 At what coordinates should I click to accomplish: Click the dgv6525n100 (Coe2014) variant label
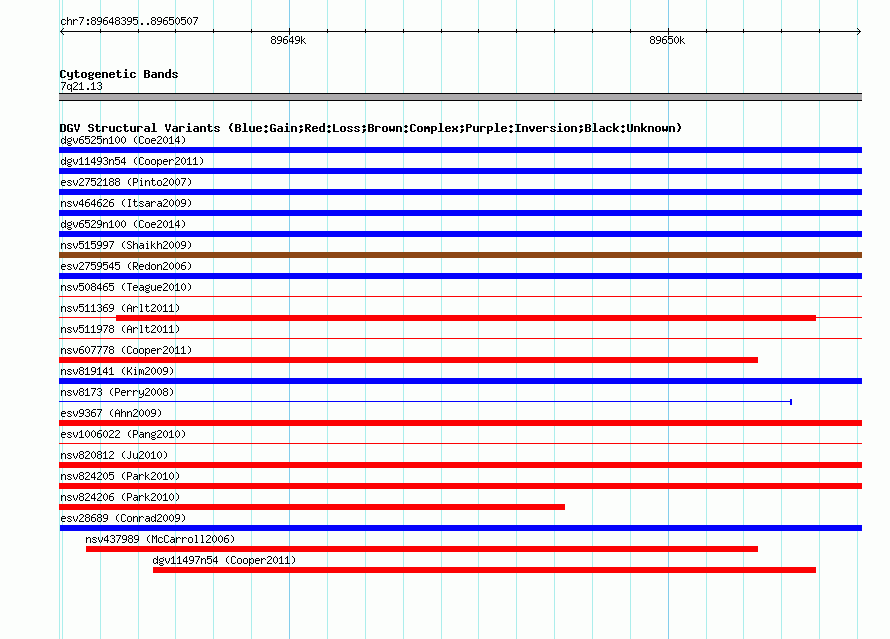[123, 140]
